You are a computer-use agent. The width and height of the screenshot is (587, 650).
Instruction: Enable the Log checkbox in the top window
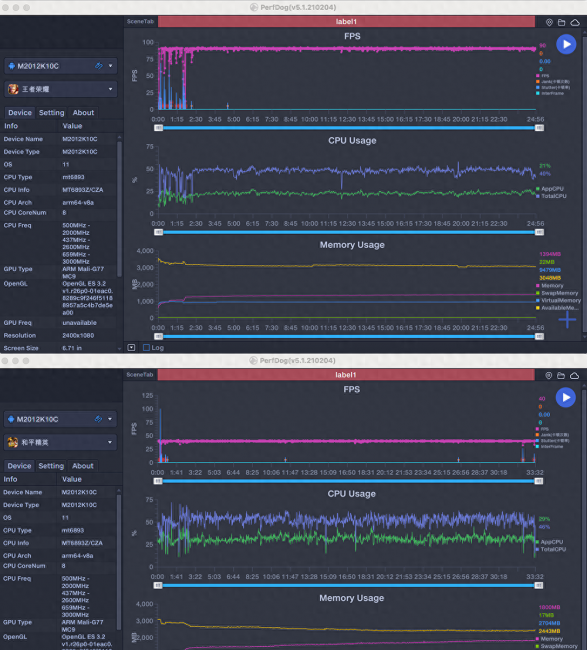pyautogui.click(x=146, y=347)
